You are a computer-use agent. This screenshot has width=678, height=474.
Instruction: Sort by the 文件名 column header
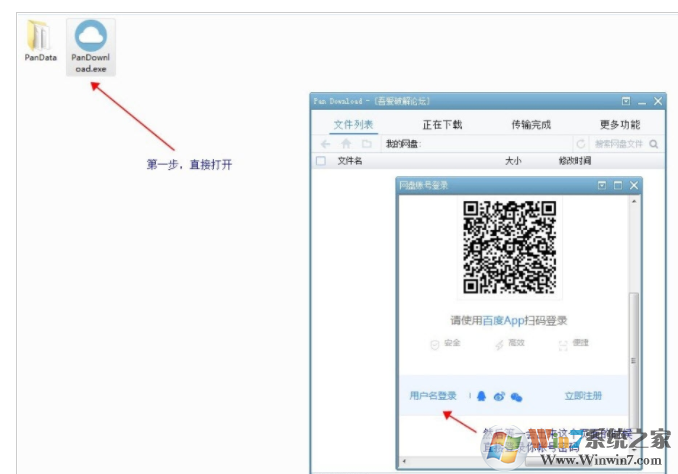pos(350,161)
